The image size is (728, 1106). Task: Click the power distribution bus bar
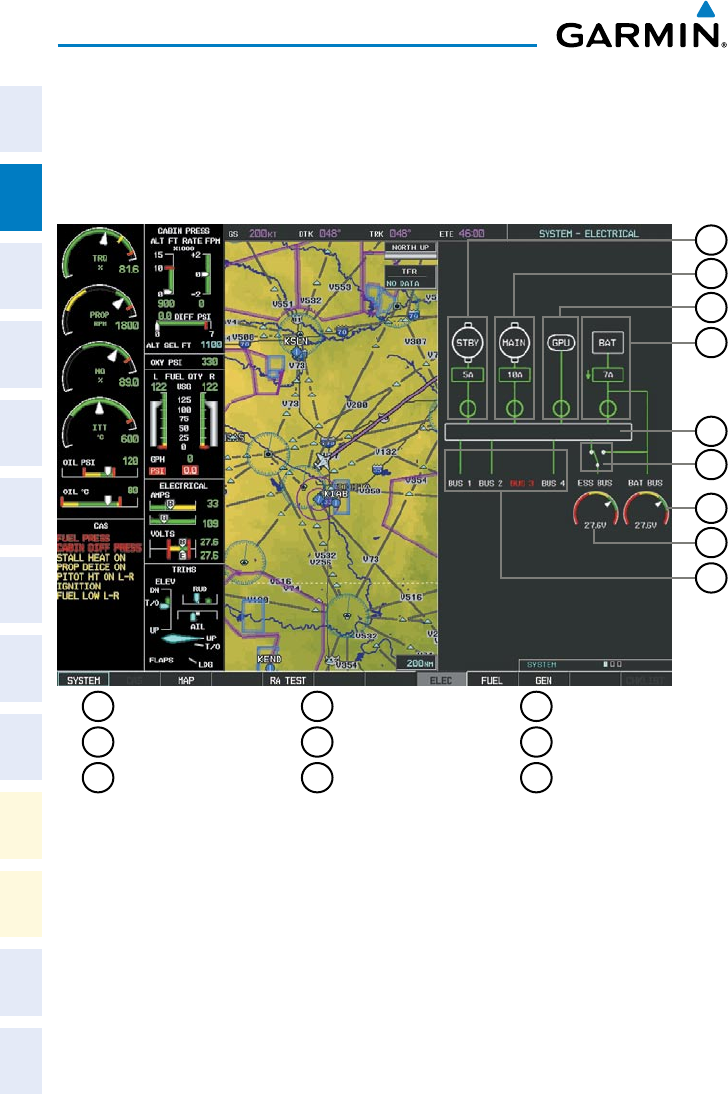coord(538,432)
